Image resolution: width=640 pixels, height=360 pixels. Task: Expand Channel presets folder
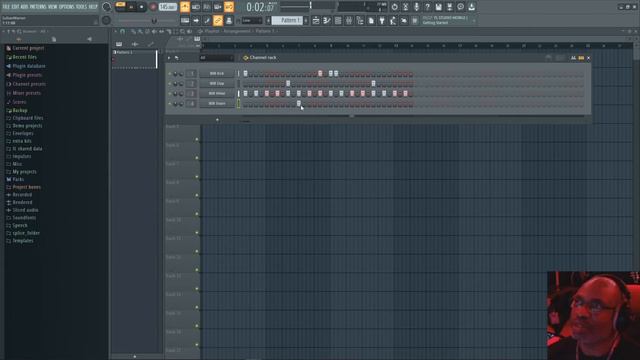pos(29,84)
